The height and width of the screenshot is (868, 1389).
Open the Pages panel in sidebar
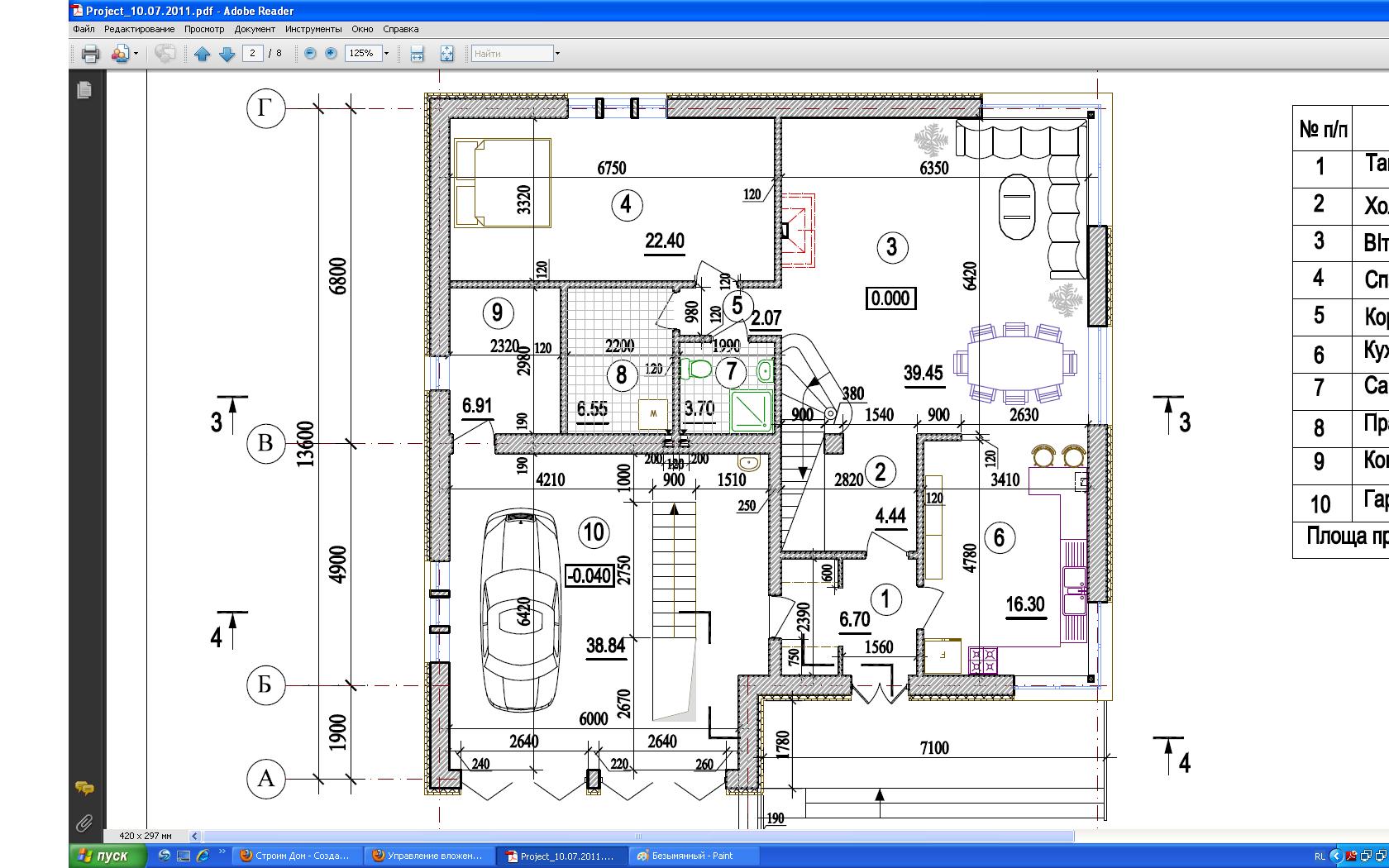pyautogui.click(x=84, y=90)
